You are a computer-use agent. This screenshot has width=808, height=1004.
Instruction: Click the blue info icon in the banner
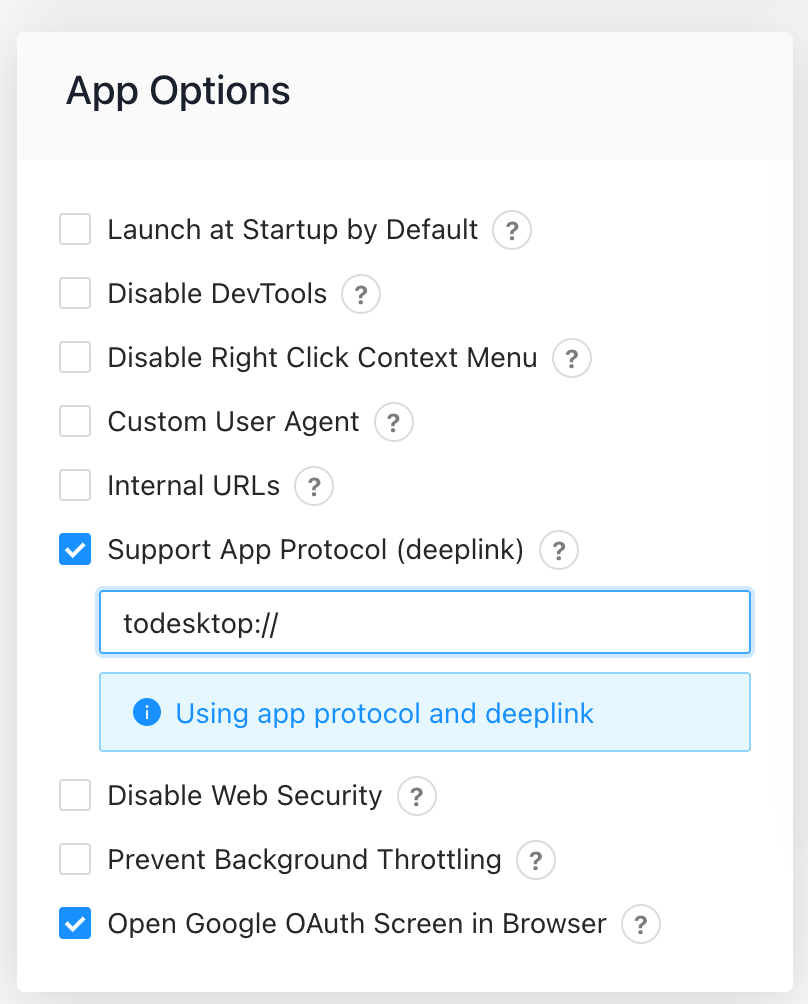click(146, 713)
